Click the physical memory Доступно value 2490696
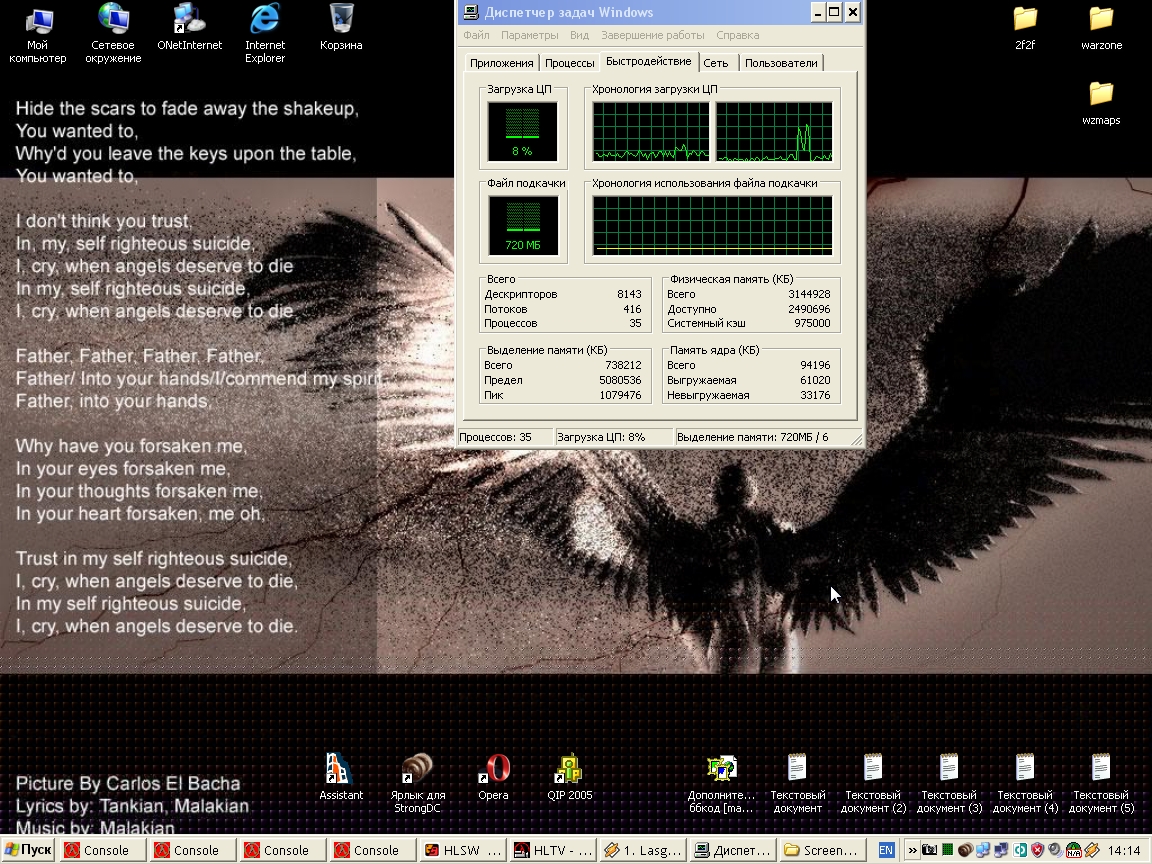The image size is (1152, 864). click(x=809, y=309)
